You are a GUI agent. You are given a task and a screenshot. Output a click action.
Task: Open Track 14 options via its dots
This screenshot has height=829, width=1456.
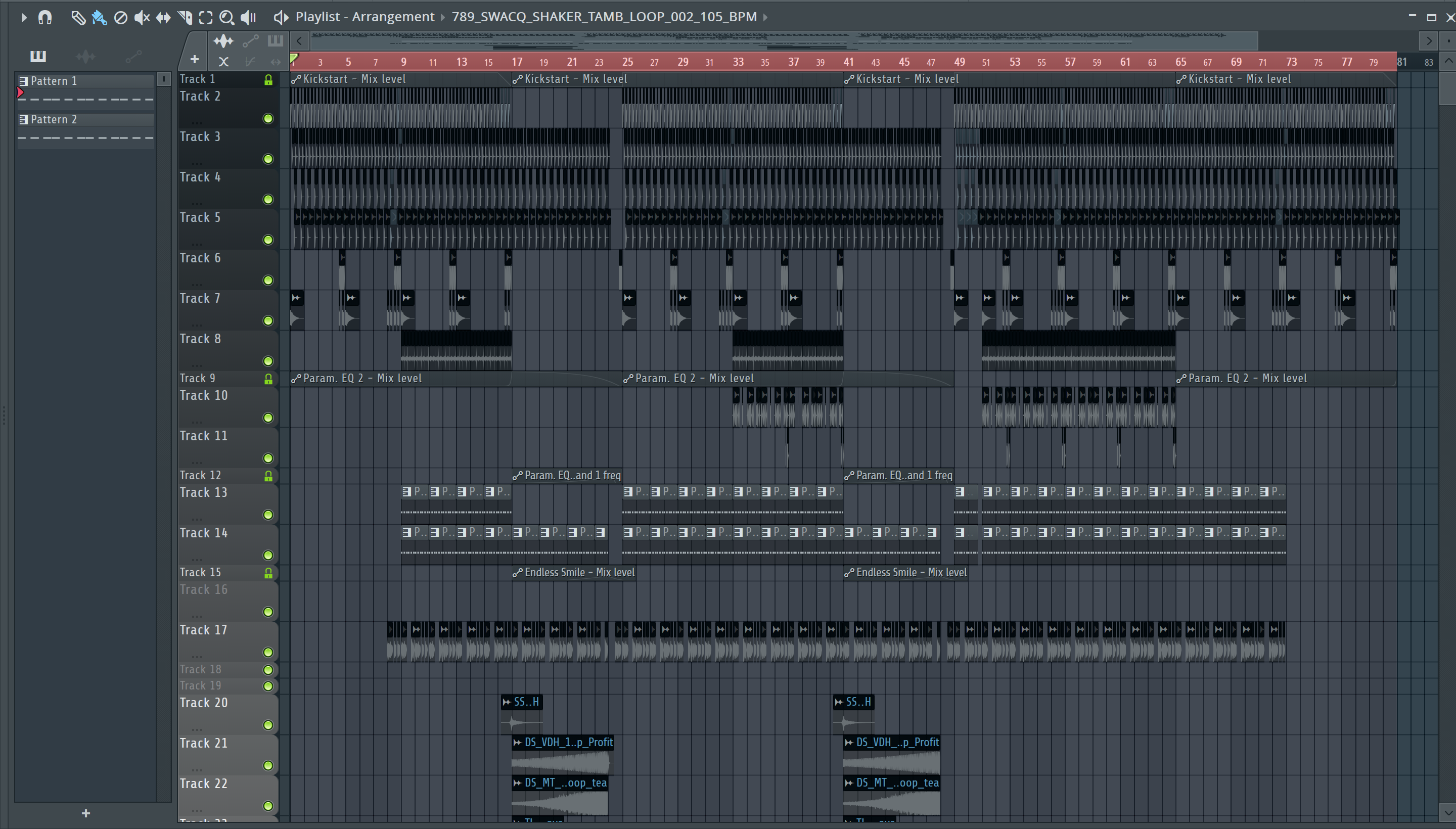197,559
